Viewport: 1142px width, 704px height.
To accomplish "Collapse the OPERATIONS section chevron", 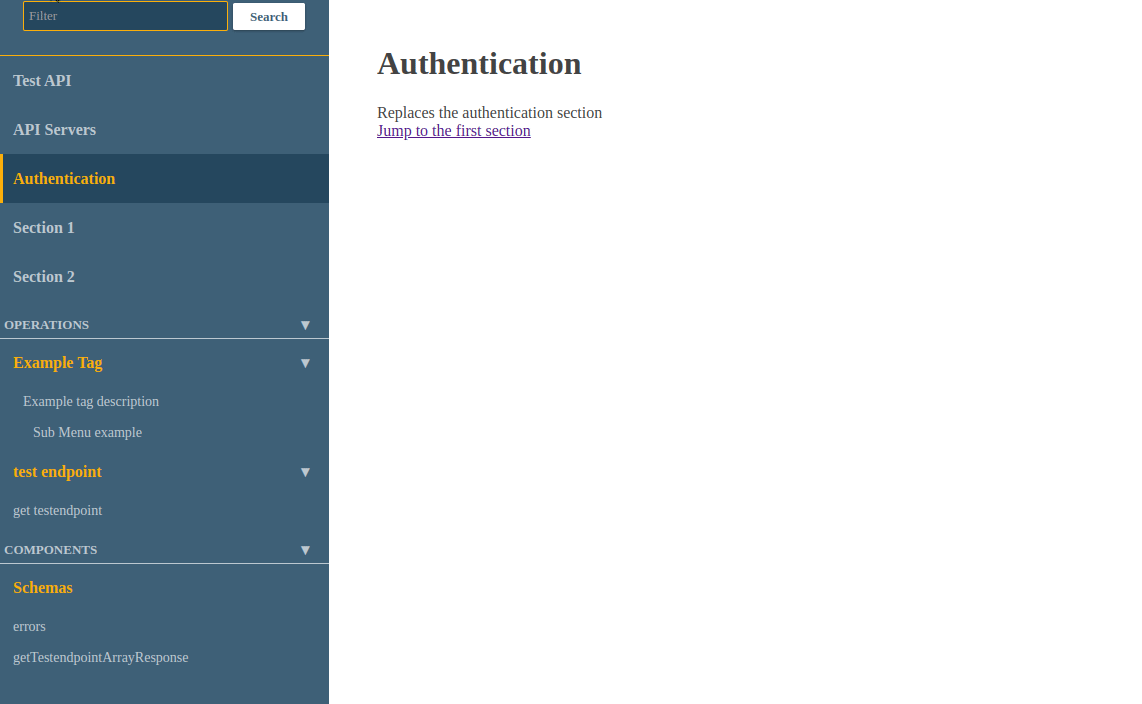I will tap(305, 324).
